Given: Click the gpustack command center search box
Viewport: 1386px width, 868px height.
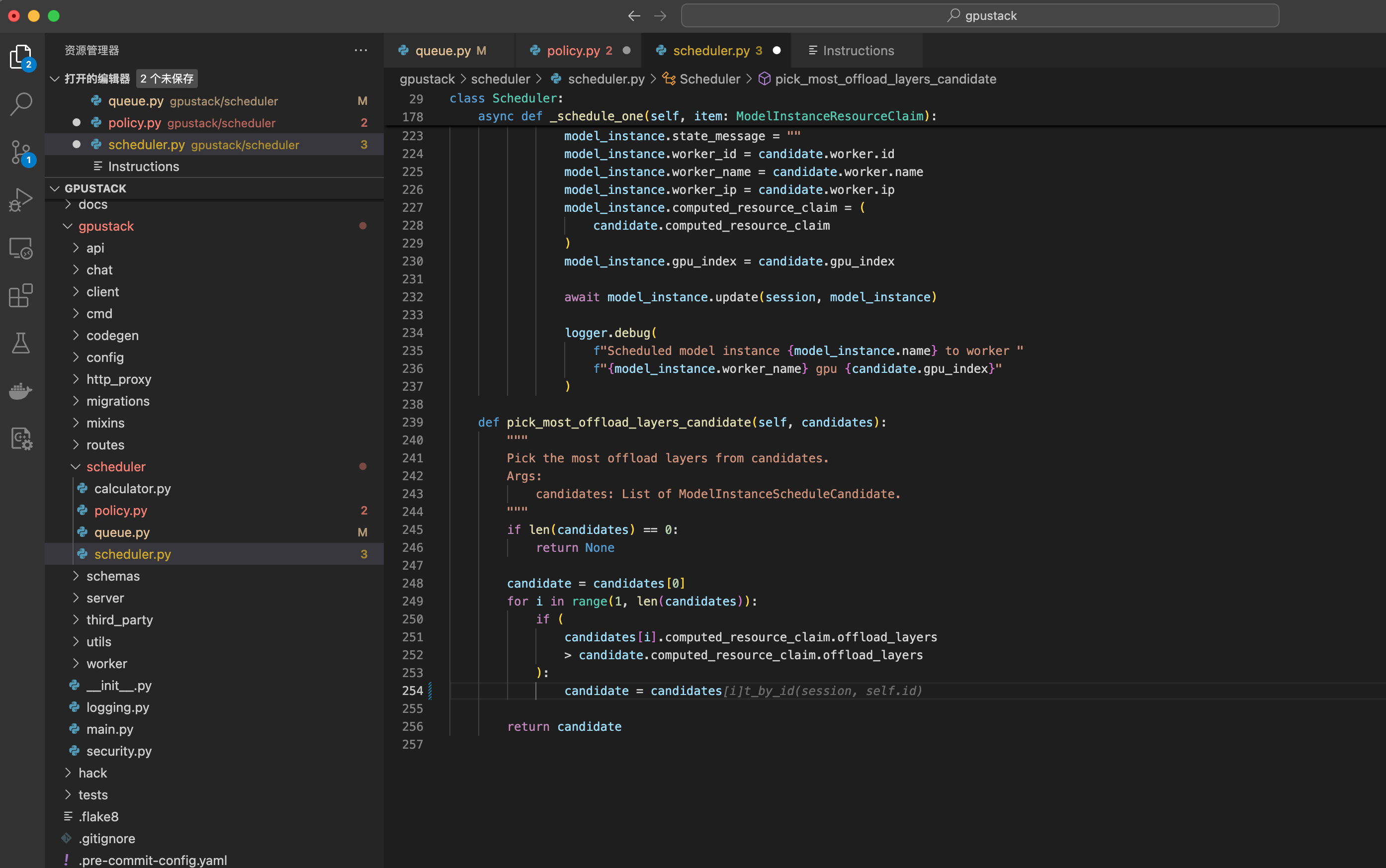Looking at the screenshot, I should click(x=979, y=15).
